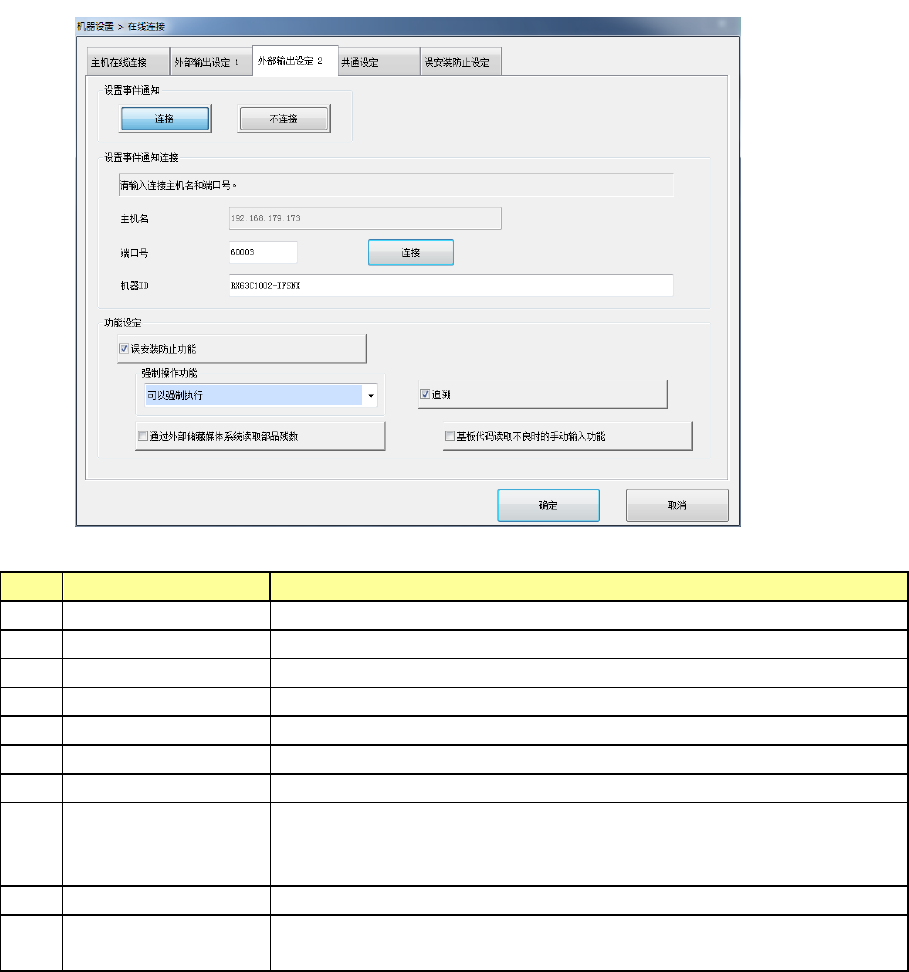Toggle the 追溯 checkbox
Image resolution: width=909 pixels, height=972 pixels.
tap(425, 394)
